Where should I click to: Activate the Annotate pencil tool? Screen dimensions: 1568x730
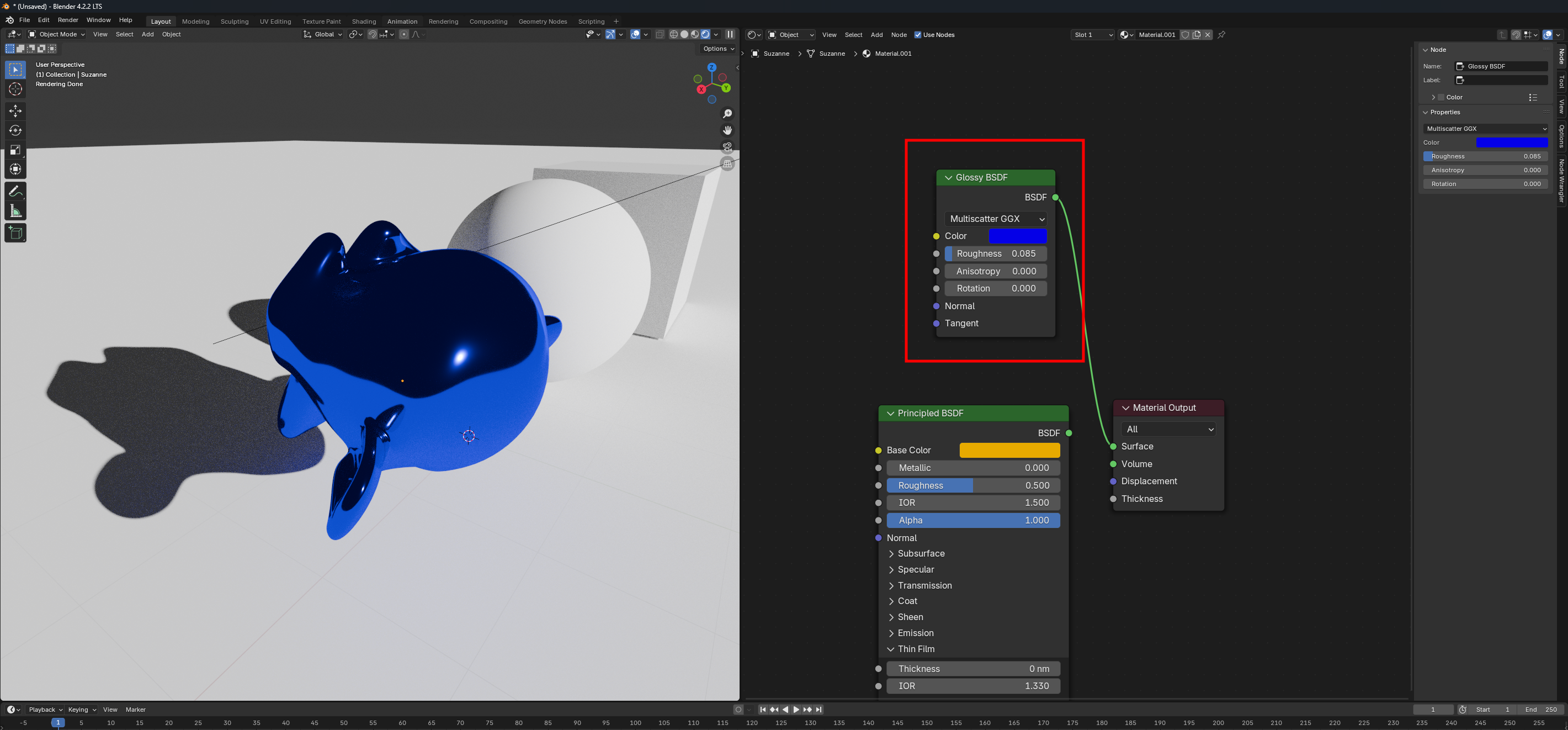click(x=15, y=191)
